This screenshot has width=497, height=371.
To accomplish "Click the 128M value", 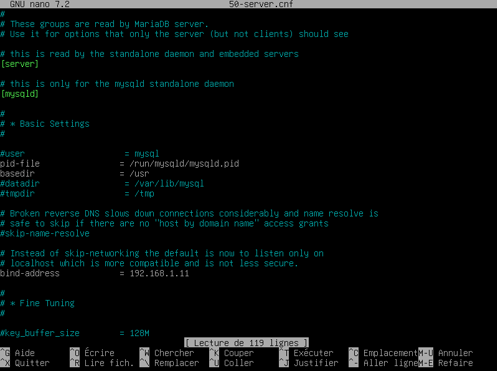I will click(x=139, y=333).
